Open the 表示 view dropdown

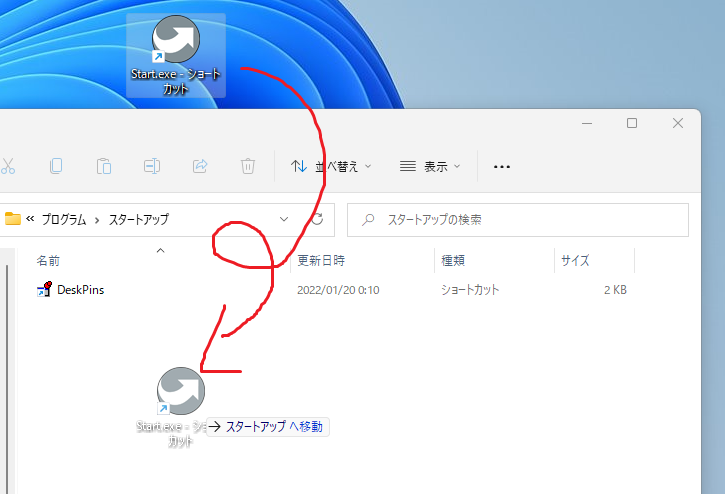pyautogui.click(x=430, y=167)
